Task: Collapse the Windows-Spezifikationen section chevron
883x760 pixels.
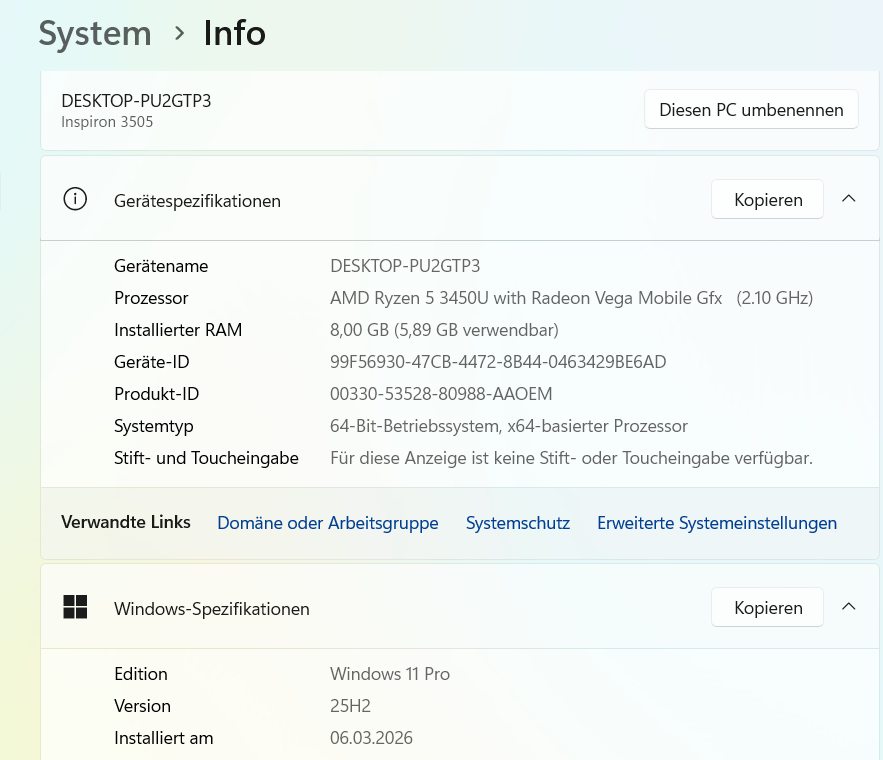Action: click(x=848, y=607)
